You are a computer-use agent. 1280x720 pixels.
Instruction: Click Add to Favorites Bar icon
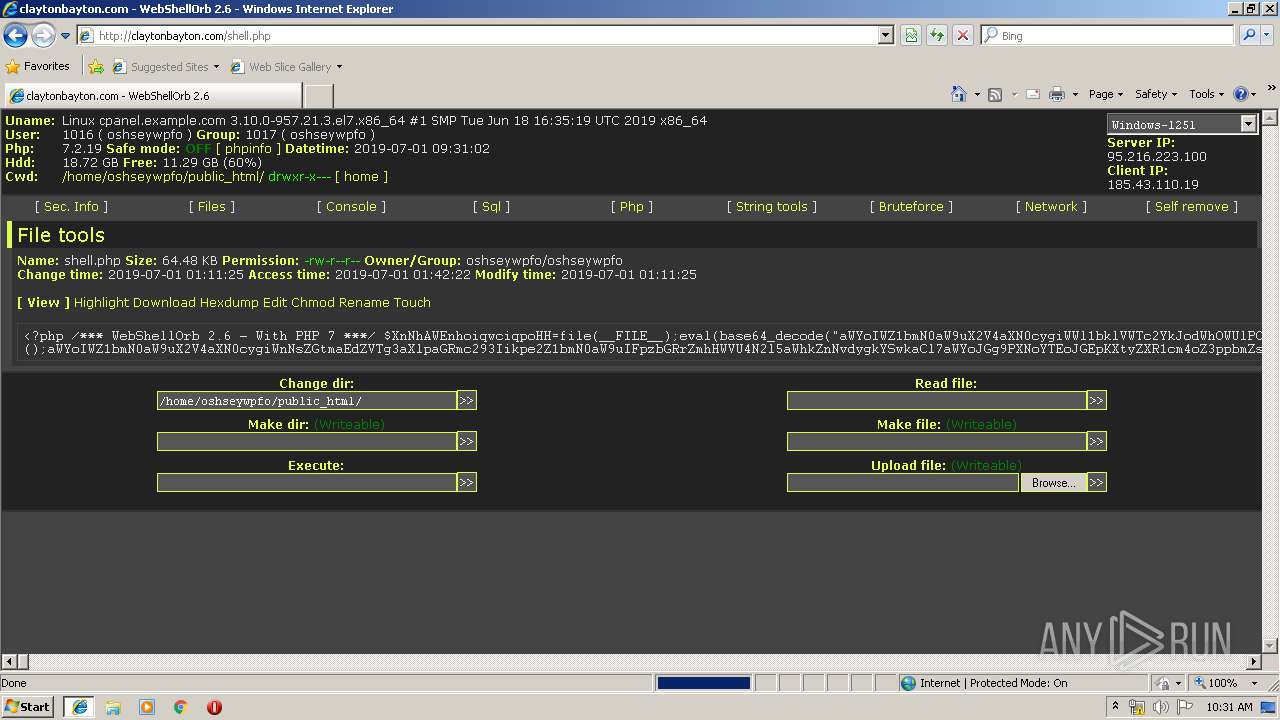coord(96,67)
